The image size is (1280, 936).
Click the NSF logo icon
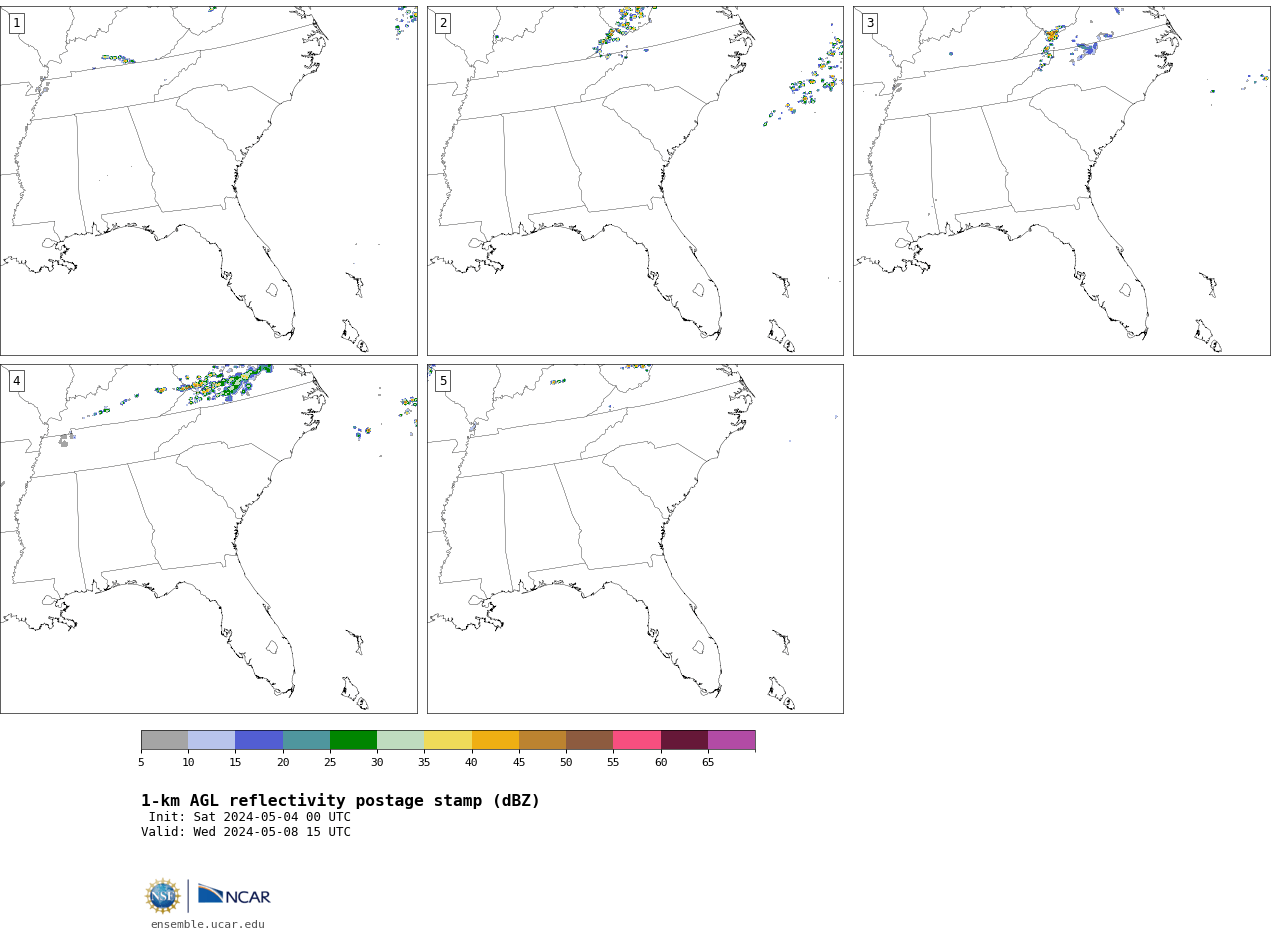(163, 896)
